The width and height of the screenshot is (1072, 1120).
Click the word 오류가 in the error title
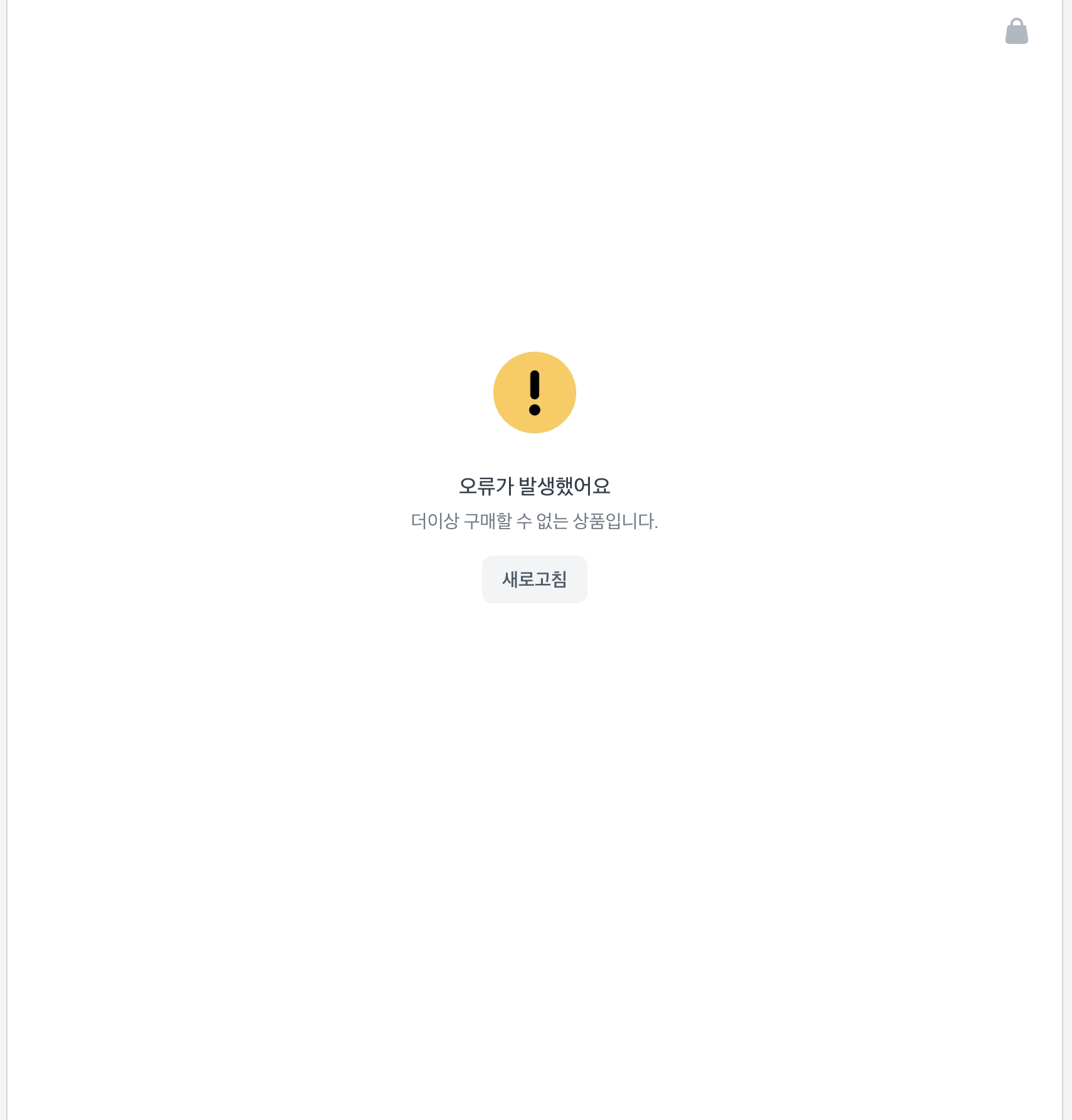click(x=486, y=485)
